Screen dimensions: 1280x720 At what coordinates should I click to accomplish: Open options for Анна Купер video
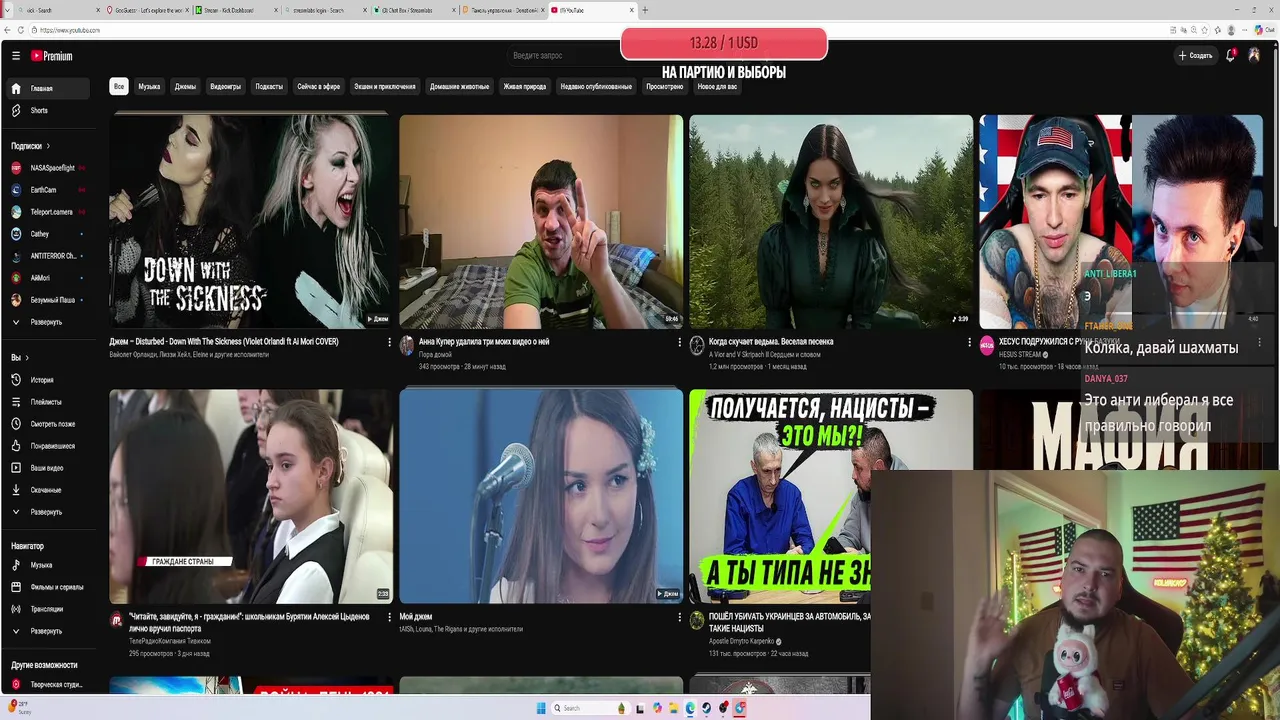pos(679,342)
